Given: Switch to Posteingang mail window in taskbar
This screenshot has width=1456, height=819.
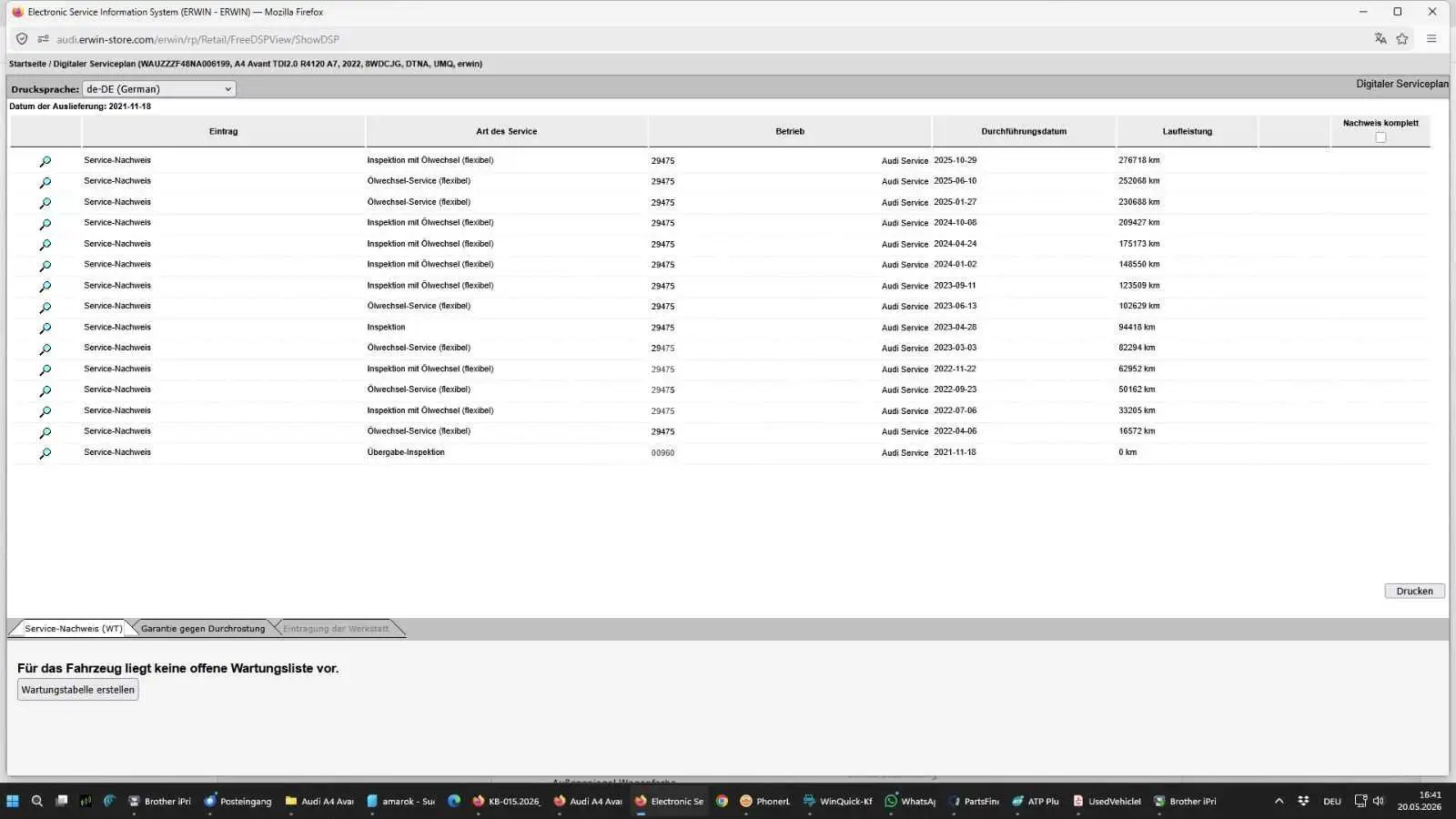Looking at the screenshot, I should click(x=238, y=801).
